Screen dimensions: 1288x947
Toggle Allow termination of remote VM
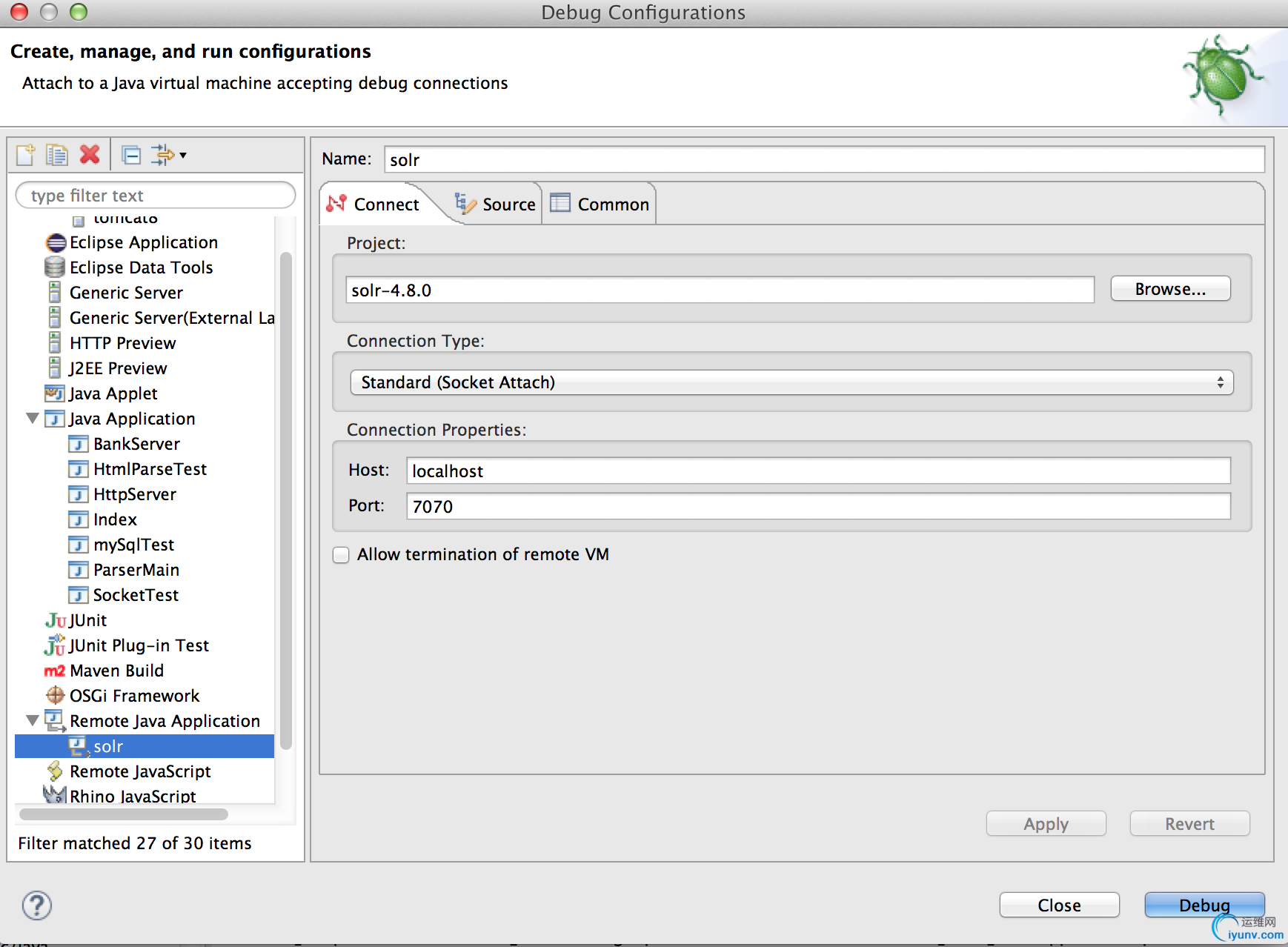pyautogui.click(x=341, y=555)
